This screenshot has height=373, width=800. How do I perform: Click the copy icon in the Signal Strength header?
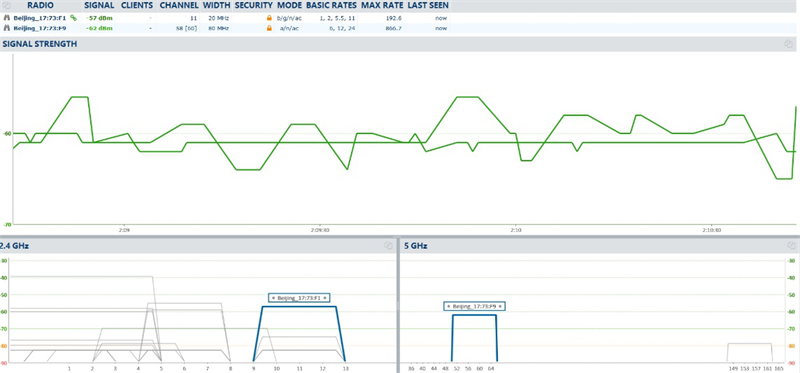coord(788,44)
